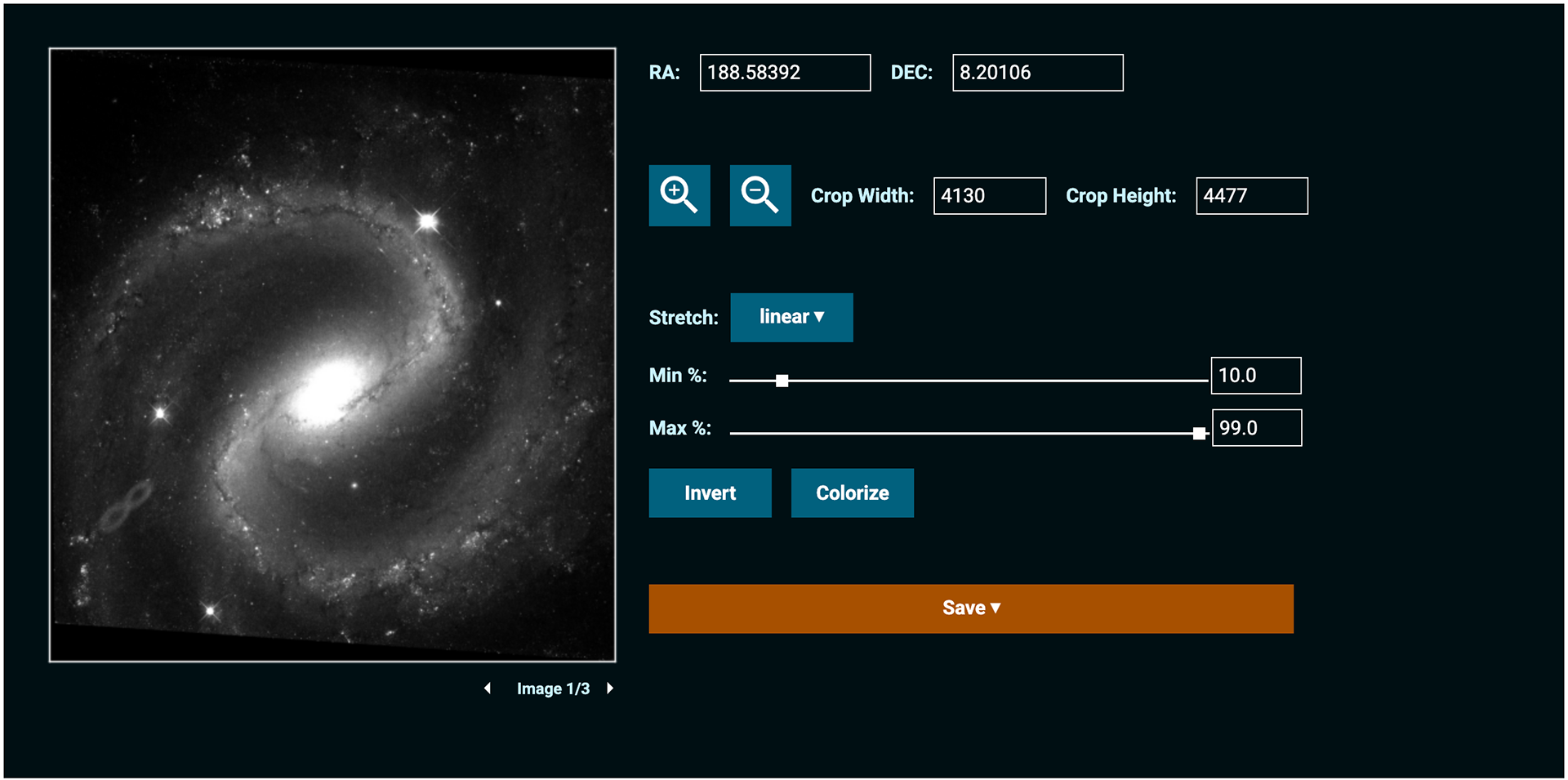
Task: Click the Max % value field
Action: click(1256, 428)
